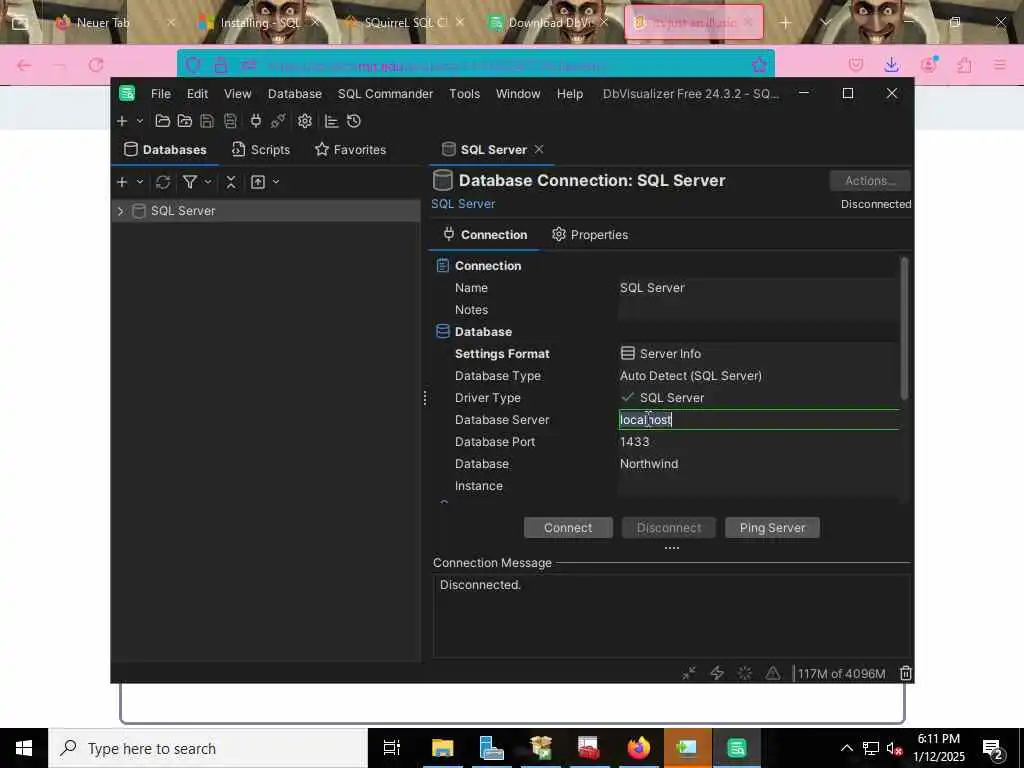Click the export upward-arrow box icon
Image resolution: width=1024 pixels, height=768 pixels.
(x=258, y=182)
